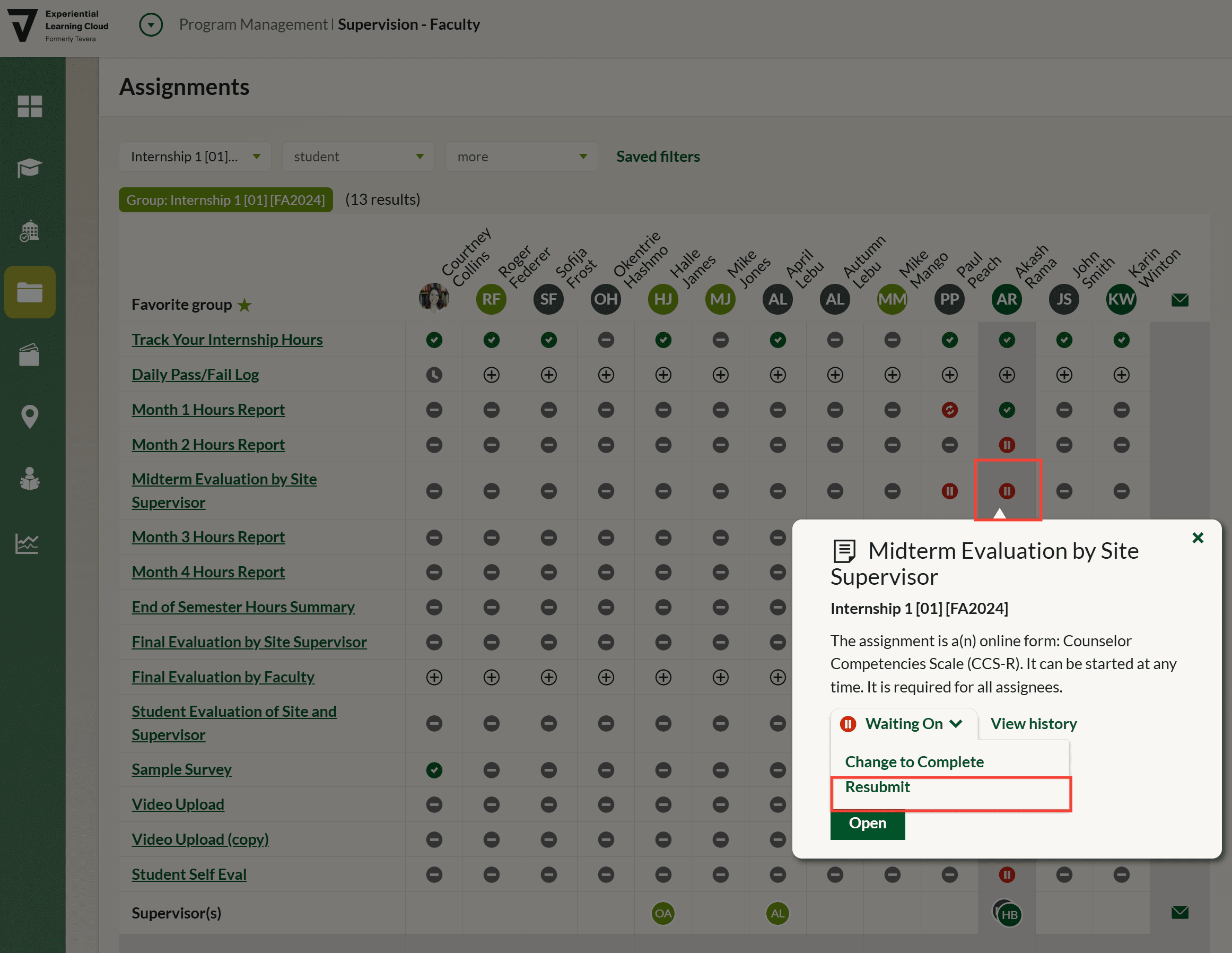Click the resubmit status icon for Paul Peach's Month 1 Hours Report
Image resolution: width=1232 pixels, height=953 pixels.
(x=949, y=410)
